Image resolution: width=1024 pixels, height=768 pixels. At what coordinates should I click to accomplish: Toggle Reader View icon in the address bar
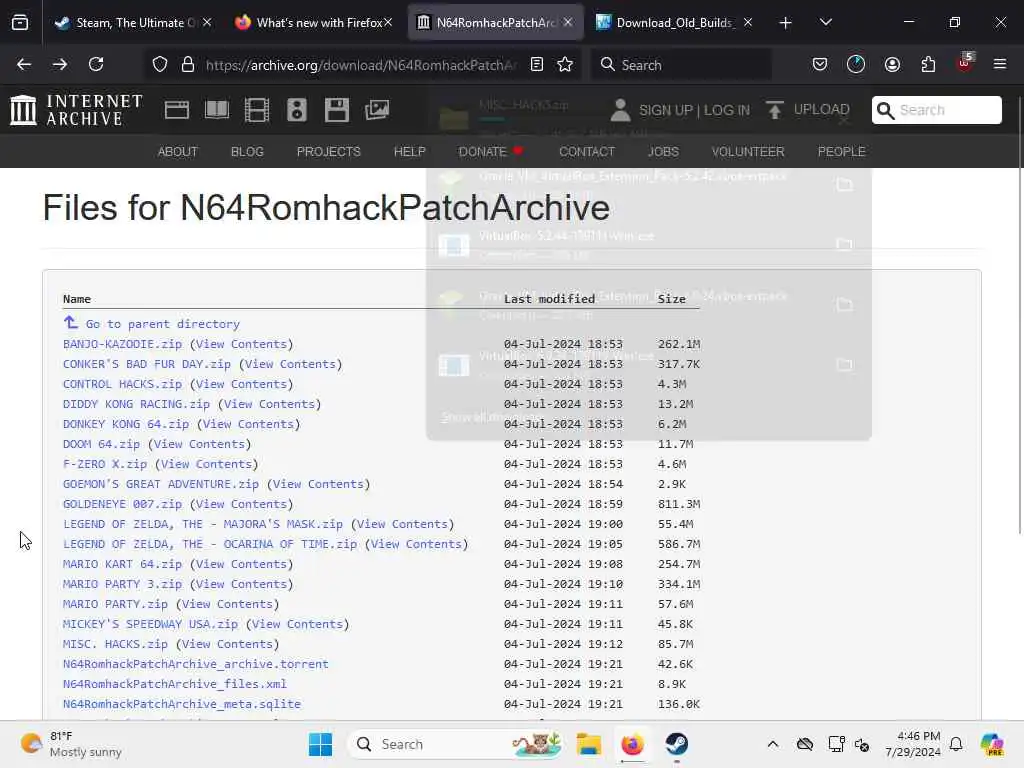(537, 65)
